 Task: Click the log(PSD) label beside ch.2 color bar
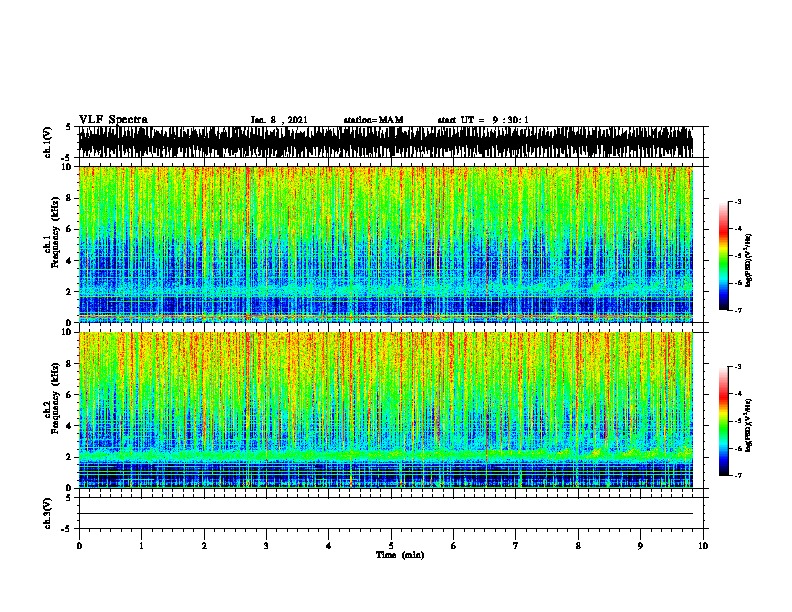(x=748, y=426)
